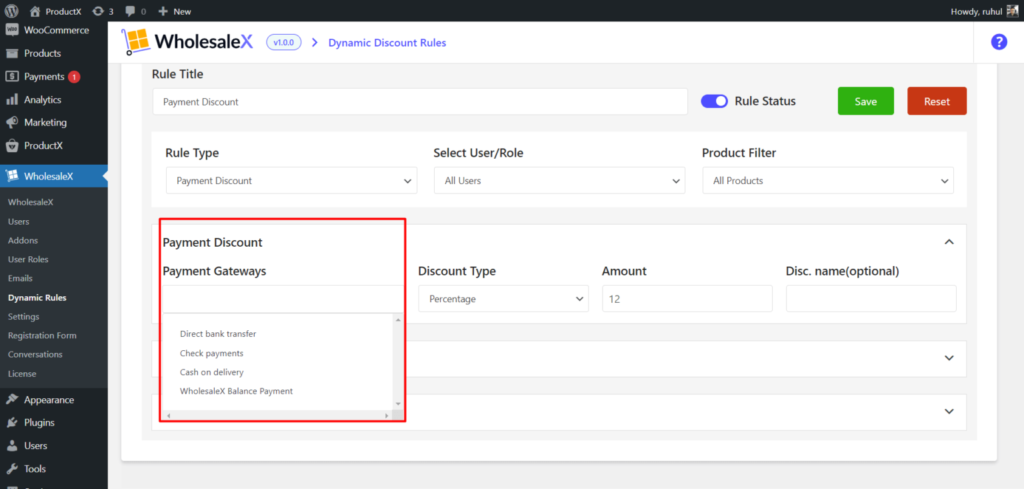
Task: Open the Emails submenu
Action: 20,278
